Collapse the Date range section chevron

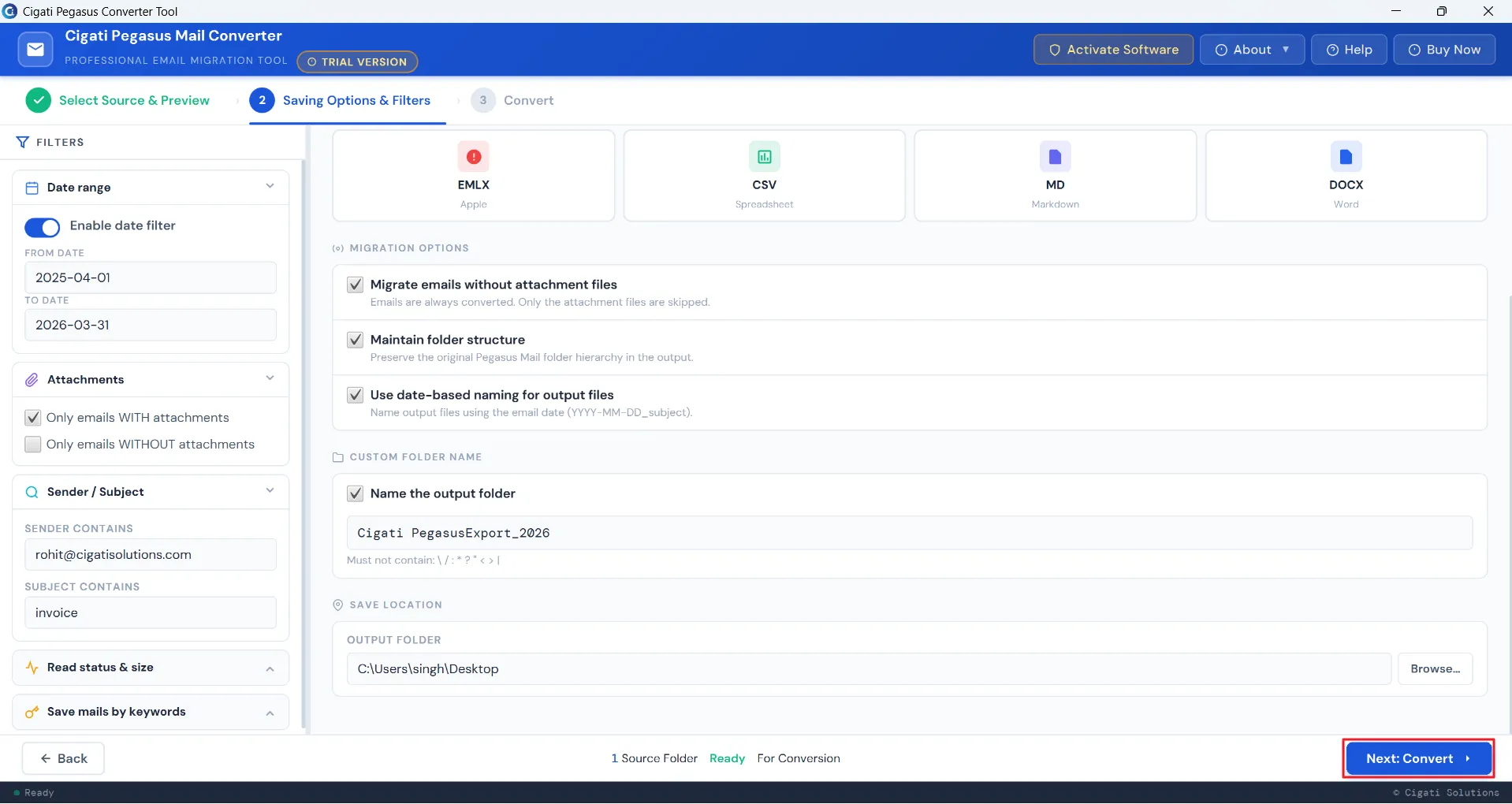[x=270, y=187]
